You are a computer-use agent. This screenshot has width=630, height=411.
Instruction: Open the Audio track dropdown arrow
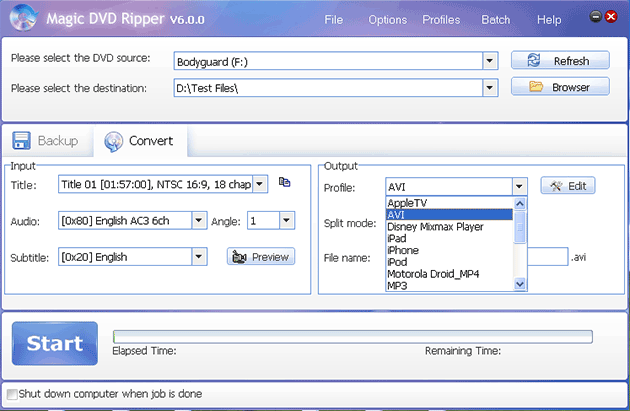point(199,220)
